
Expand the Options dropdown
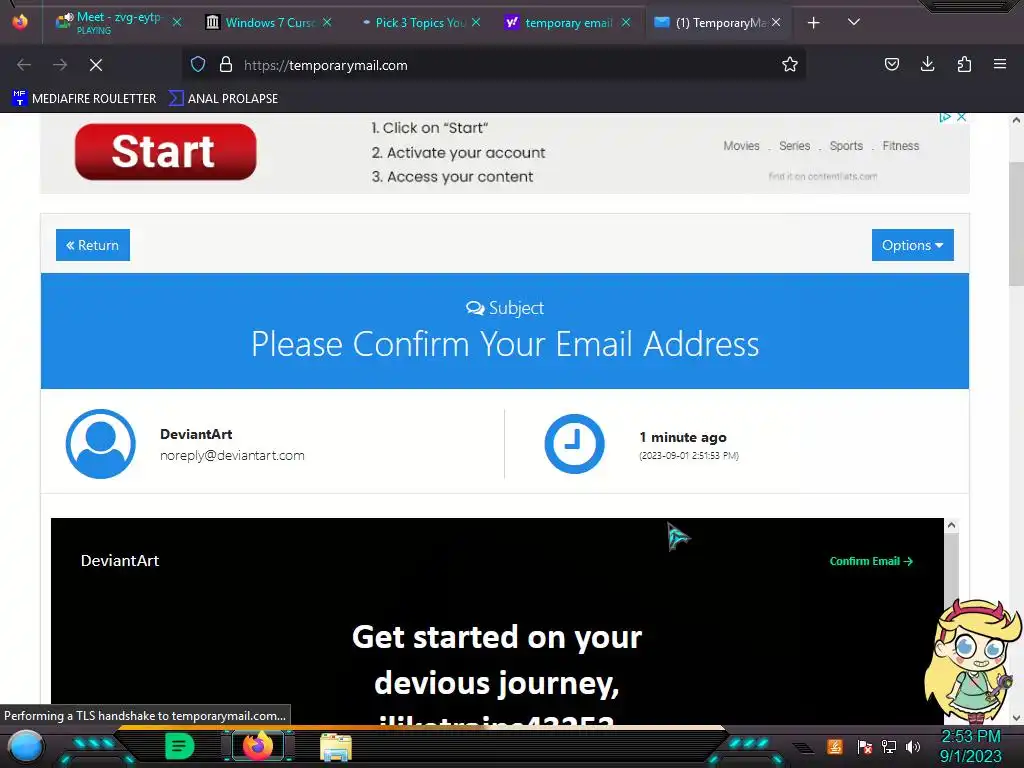coord(912,245)
